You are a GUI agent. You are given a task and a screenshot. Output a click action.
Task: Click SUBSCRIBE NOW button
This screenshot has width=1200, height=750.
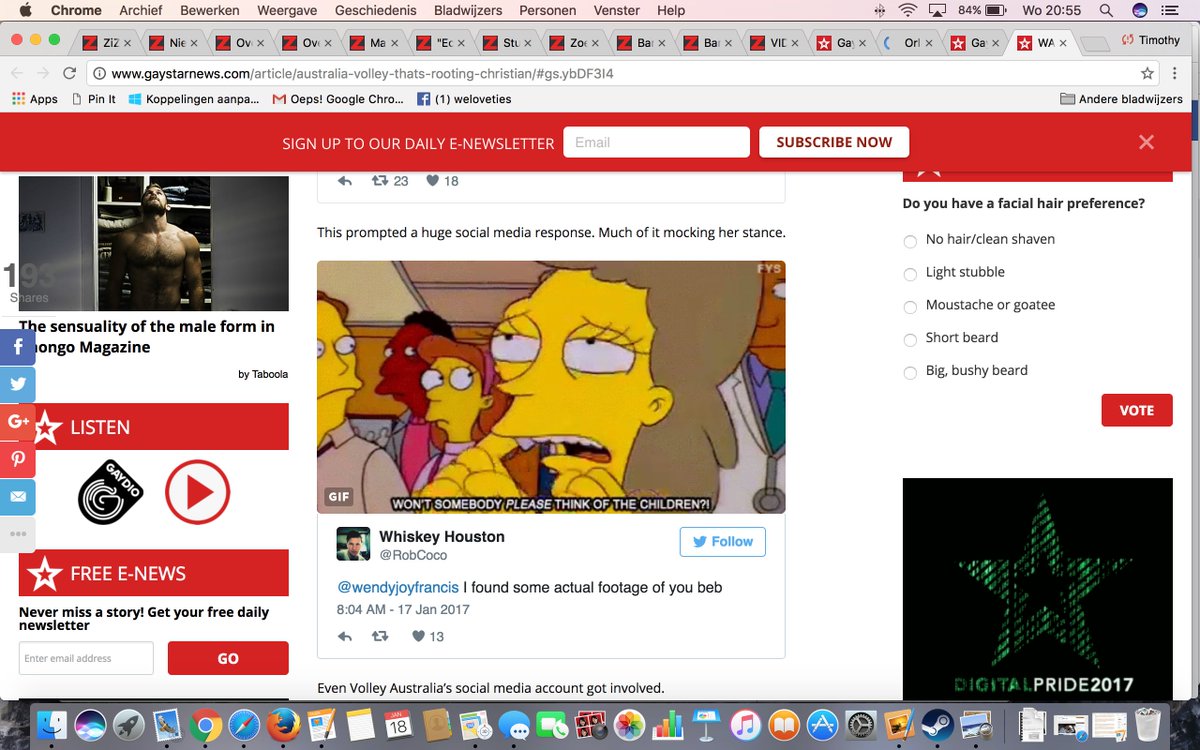[834, 142]
